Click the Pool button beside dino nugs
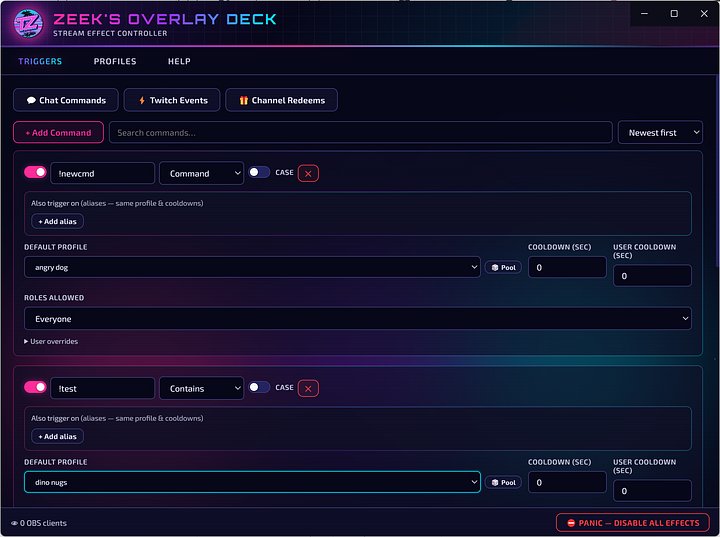The height and width of the screenshot is (537, 720). [x=503, y=482]
